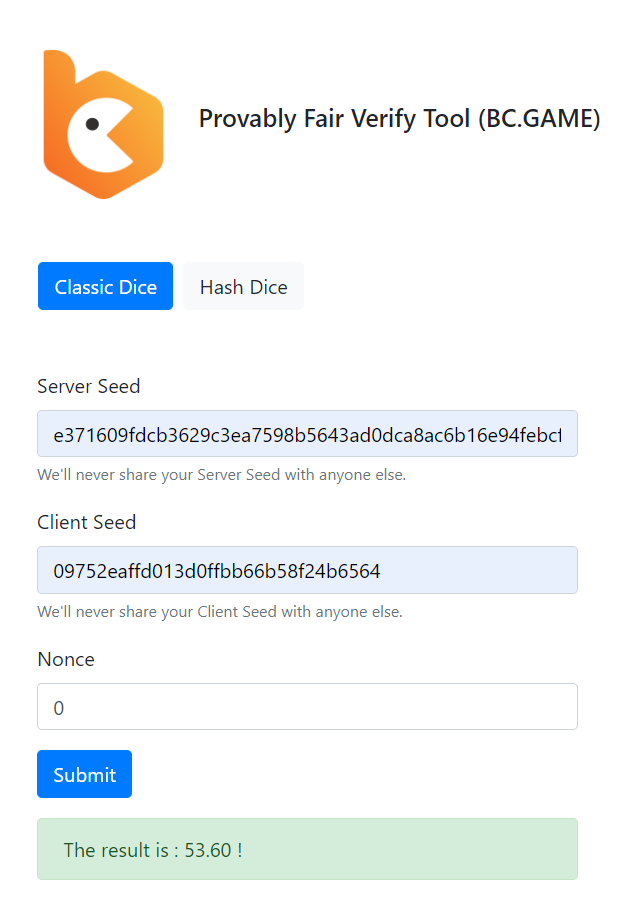This screenshot has width=631, height=920.
Task: Click into the Client Seed field
Action: coord(307,570)
